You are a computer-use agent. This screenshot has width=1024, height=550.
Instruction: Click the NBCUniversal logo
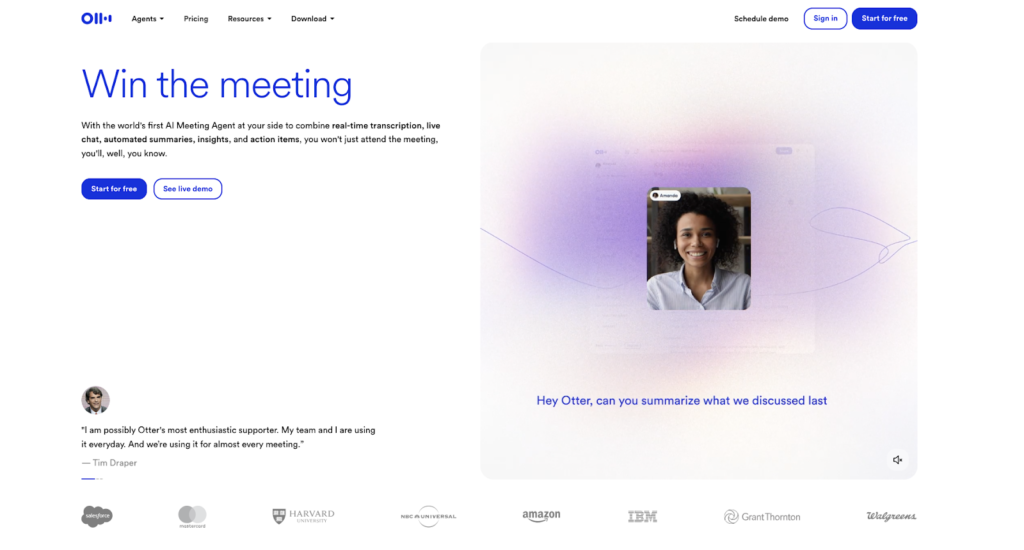tap(428, 516)
